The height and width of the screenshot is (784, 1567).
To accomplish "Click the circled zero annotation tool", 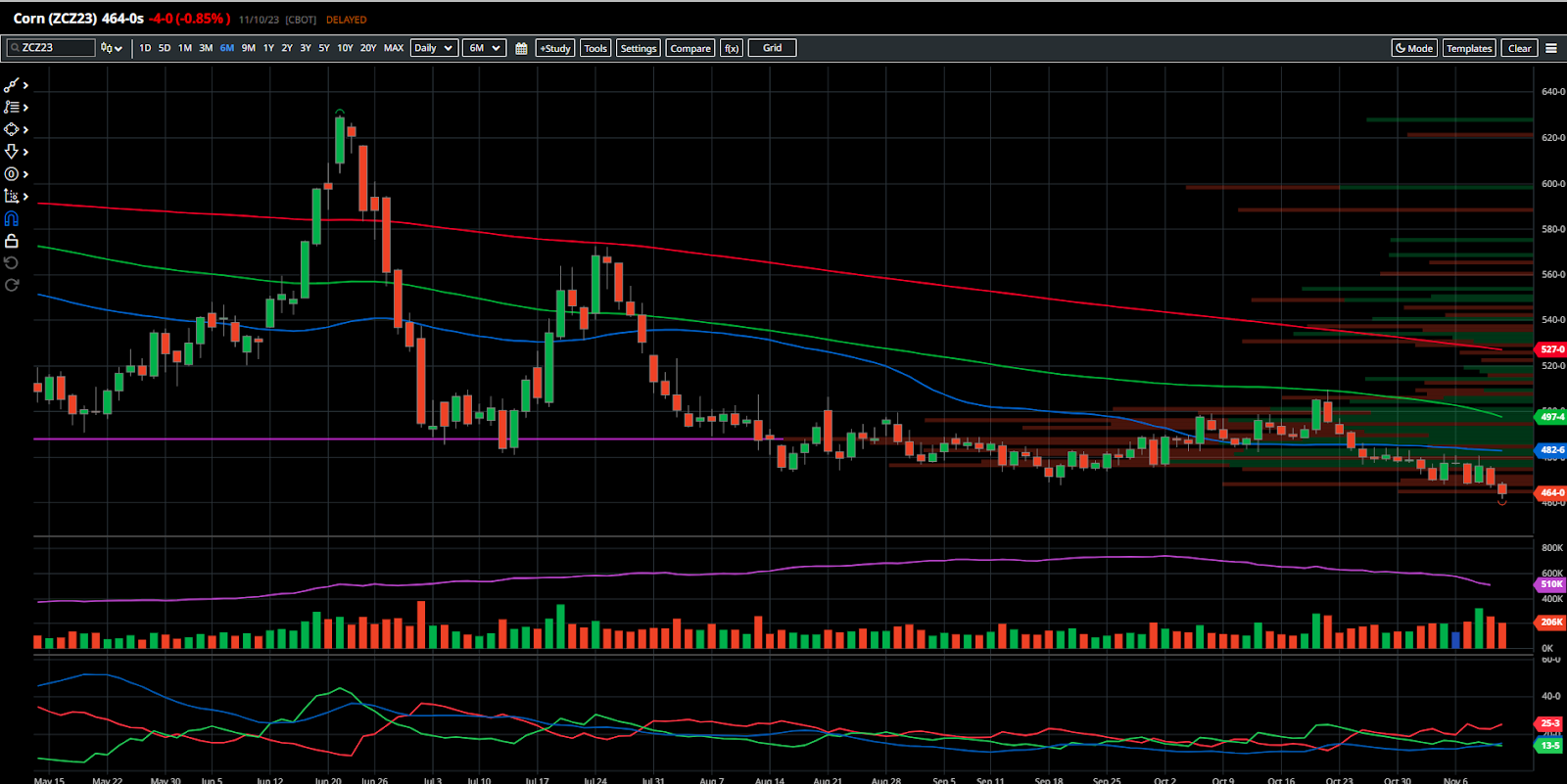I will point(12,174).
